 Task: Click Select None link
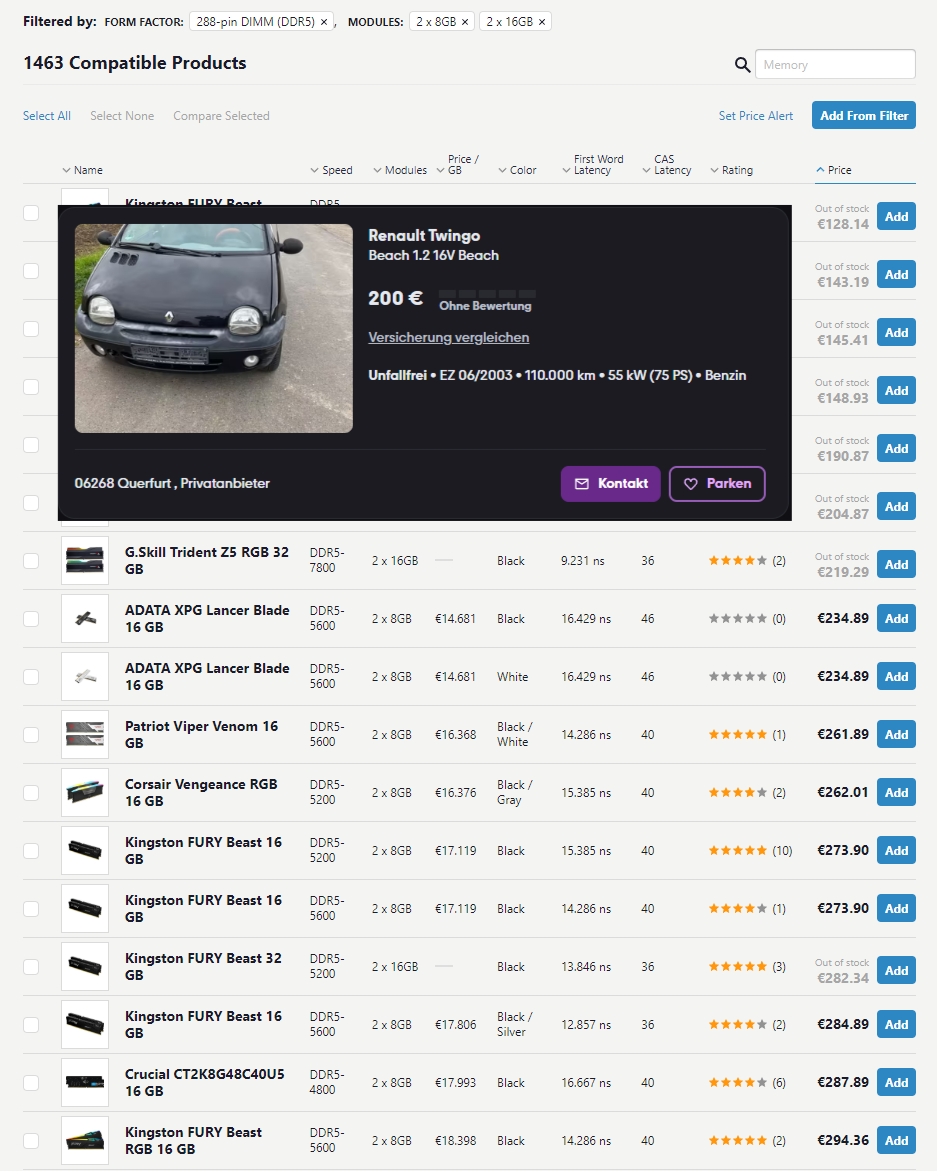(122, 116)
